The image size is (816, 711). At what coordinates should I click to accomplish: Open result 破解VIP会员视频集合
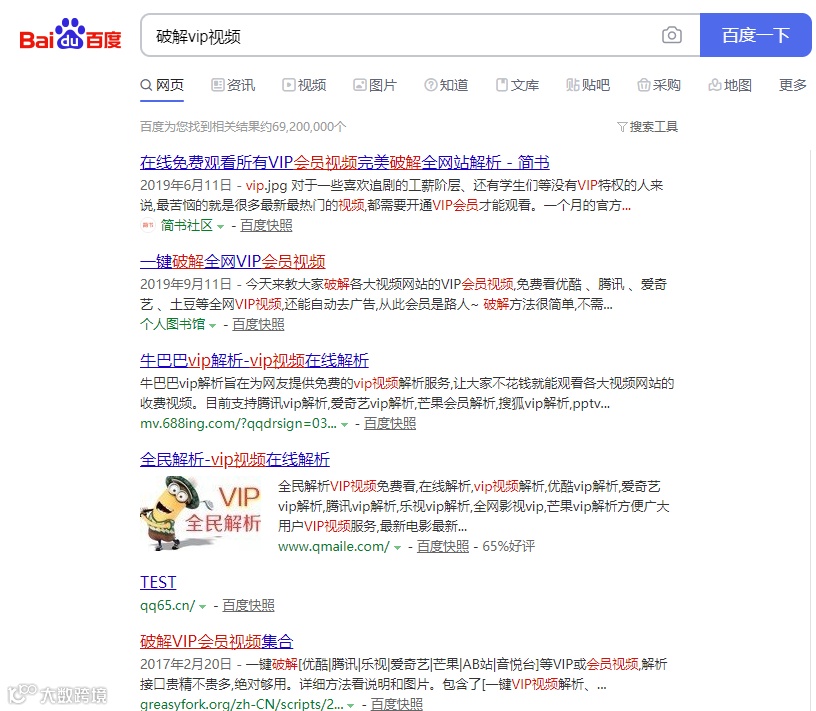pos(216,642)
